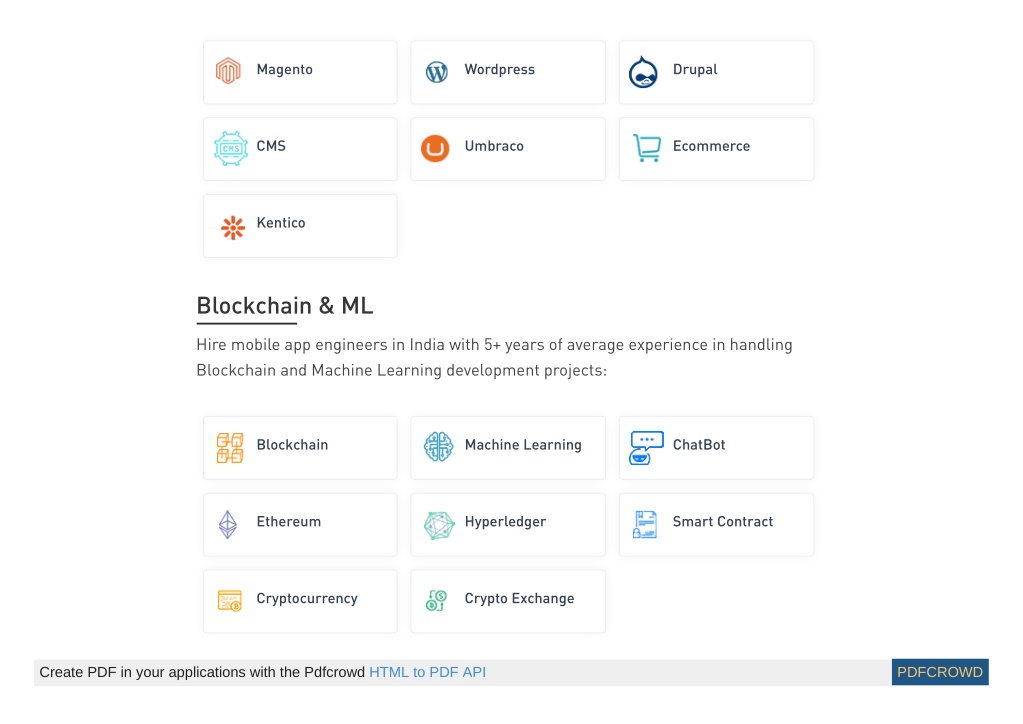Click the Hire mobile app engineers paragraph
This screenshot has width=1023, height=724.
click(495, 357)
